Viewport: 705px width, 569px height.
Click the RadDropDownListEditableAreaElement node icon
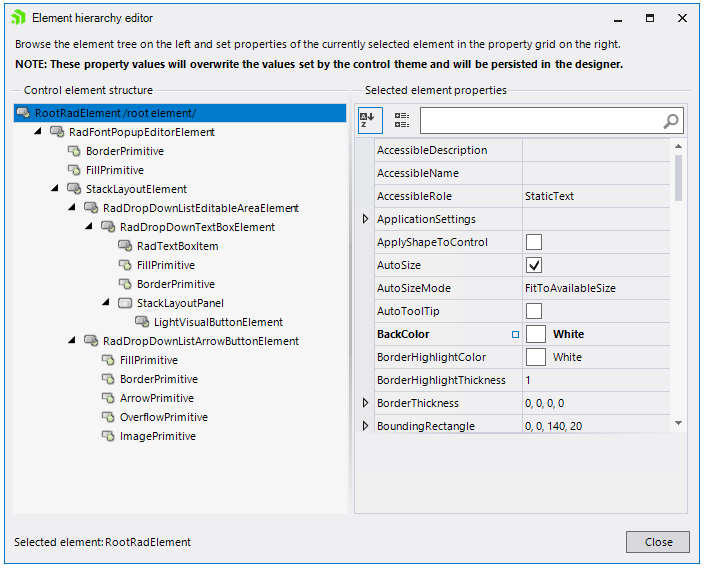pyautogui.click(x=91, y=208)
